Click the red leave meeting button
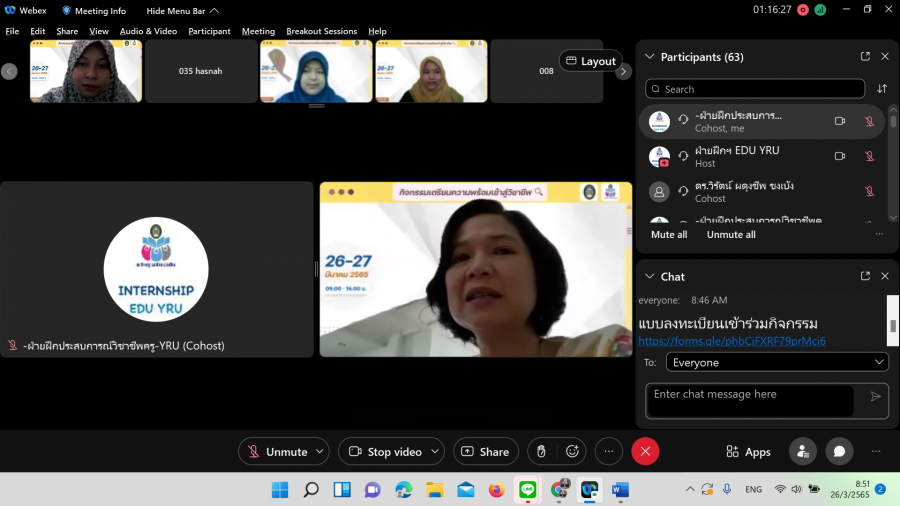This screenshot has width=900, height=506. coord(645,452)
